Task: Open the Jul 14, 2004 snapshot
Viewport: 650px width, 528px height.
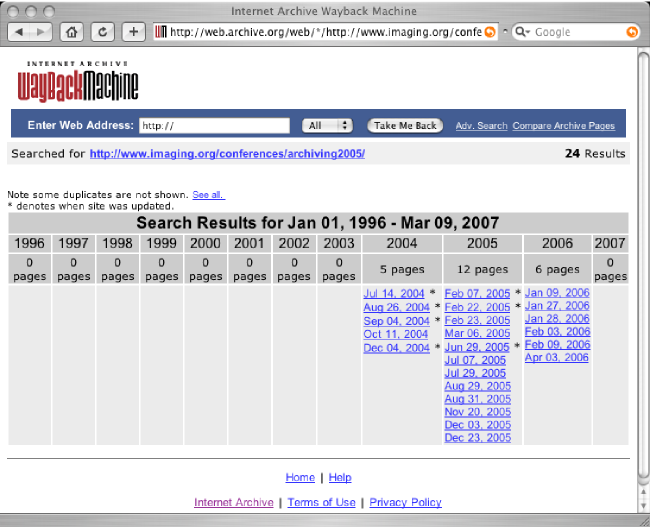Action: [x=394, y=294]
